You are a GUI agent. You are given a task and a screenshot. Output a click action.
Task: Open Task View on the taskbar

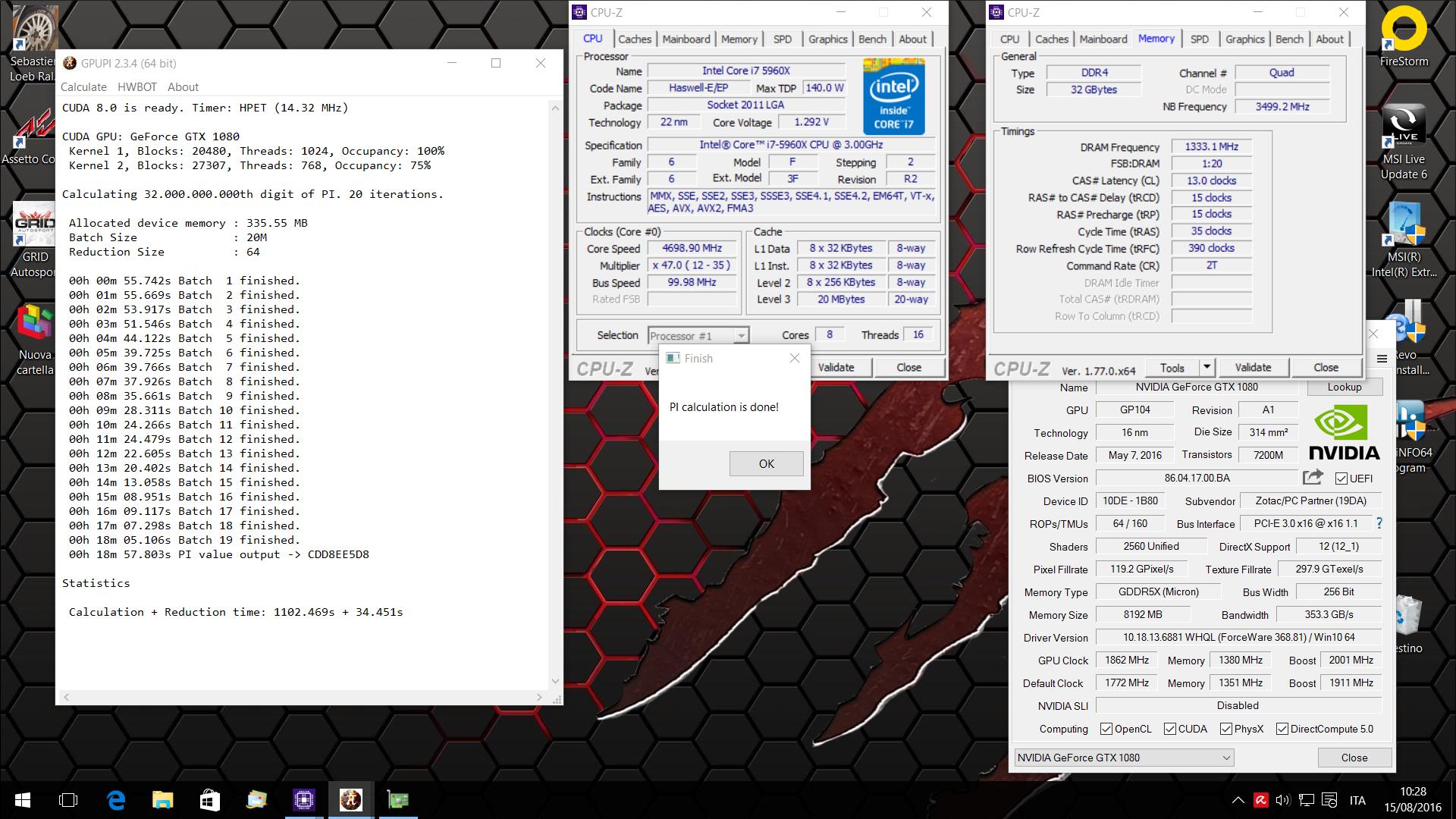point(68,800)
